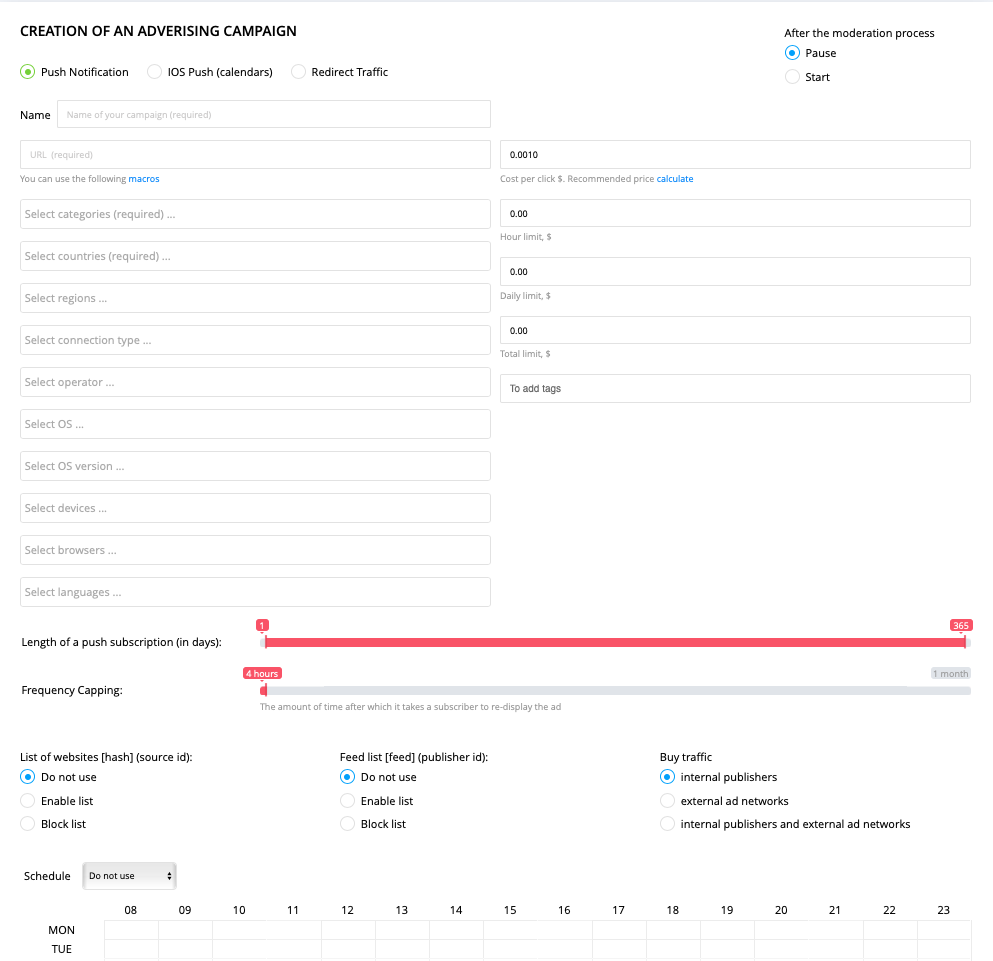Click the 4 hours Frequency Capping slider handle

pyautogui.click(x=263, y=690)
